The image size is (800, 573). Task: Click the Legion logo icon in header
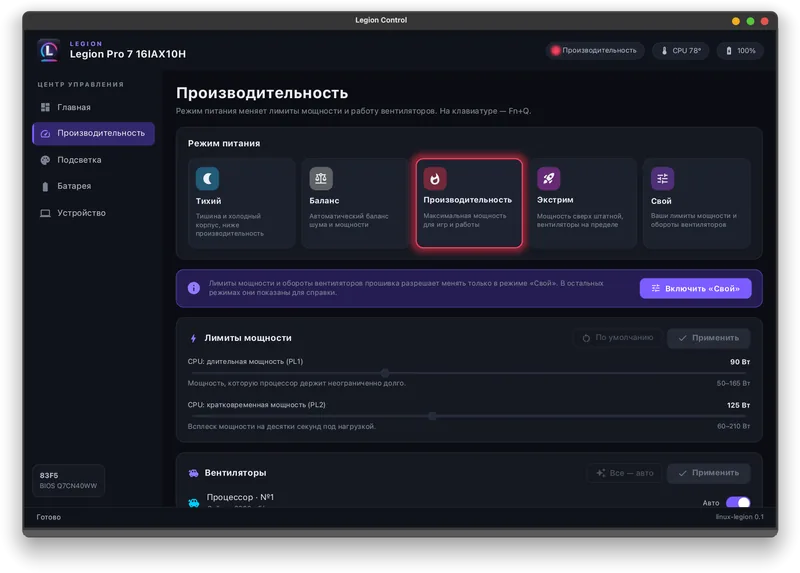coord(49,51)
